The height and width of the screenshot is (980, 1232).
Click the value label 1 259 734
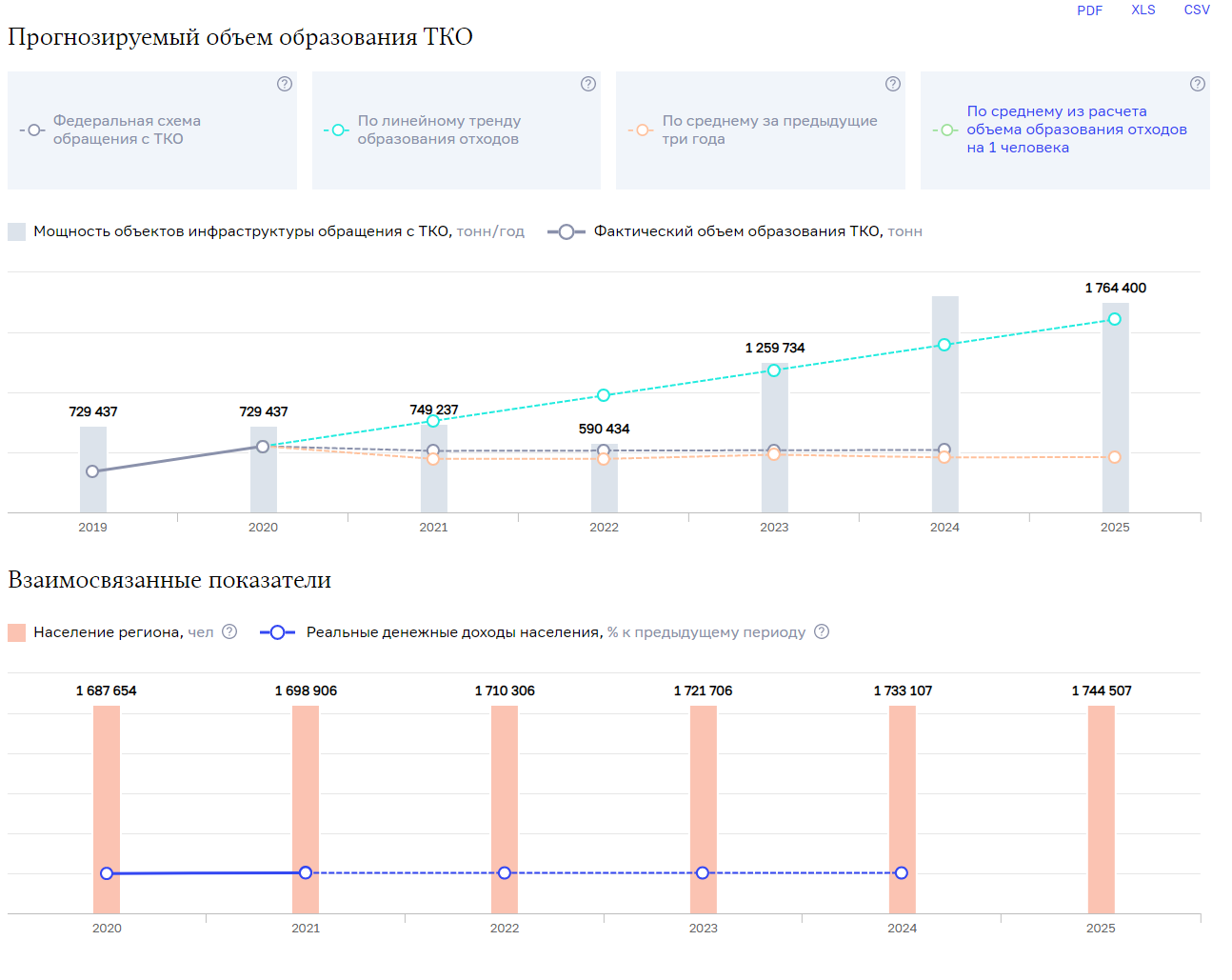click(x=775, y=348)
